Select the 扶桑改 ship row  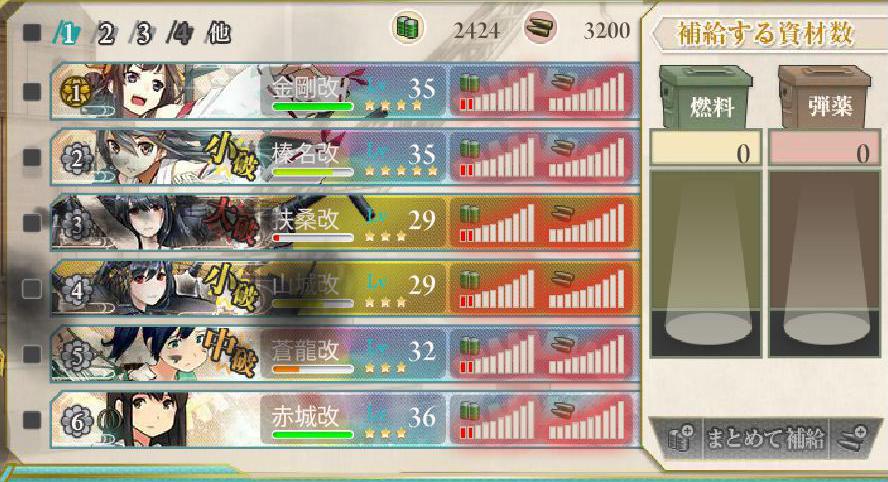pyautogui.click(x=345, y=223)
